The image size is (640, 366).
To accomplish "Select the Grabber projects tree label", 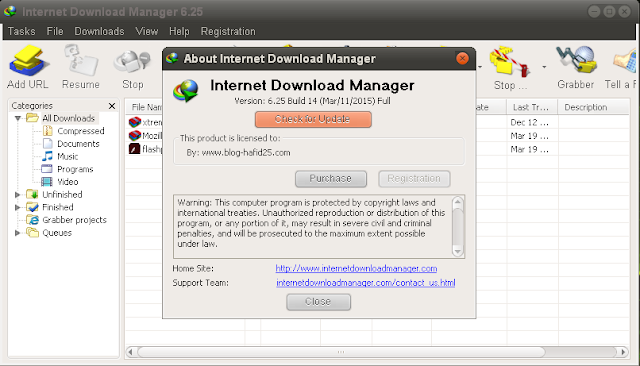I will click(x=75, y=220).
